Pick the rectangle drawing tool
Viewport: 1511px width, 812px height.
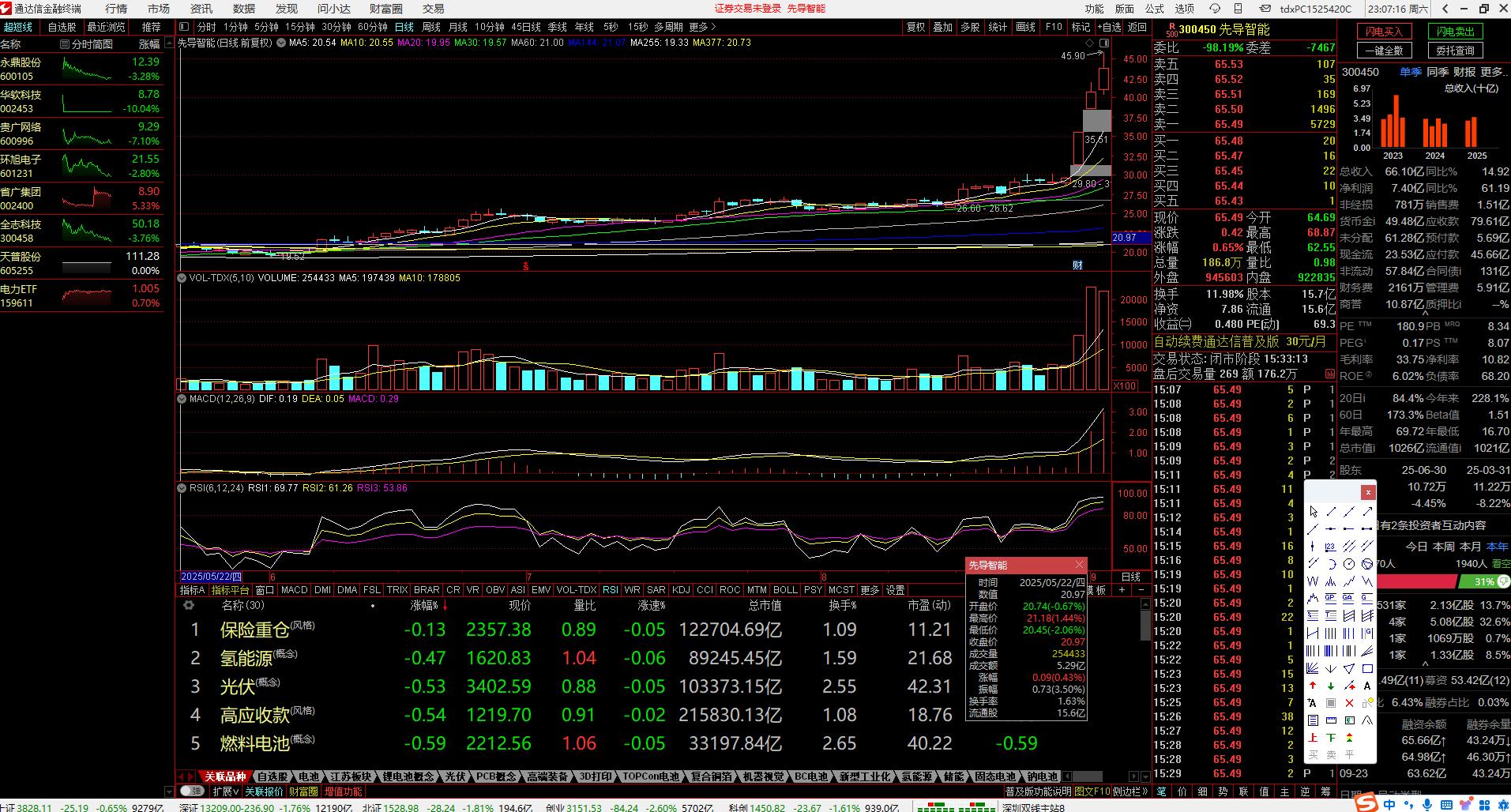pos(1367,668)
